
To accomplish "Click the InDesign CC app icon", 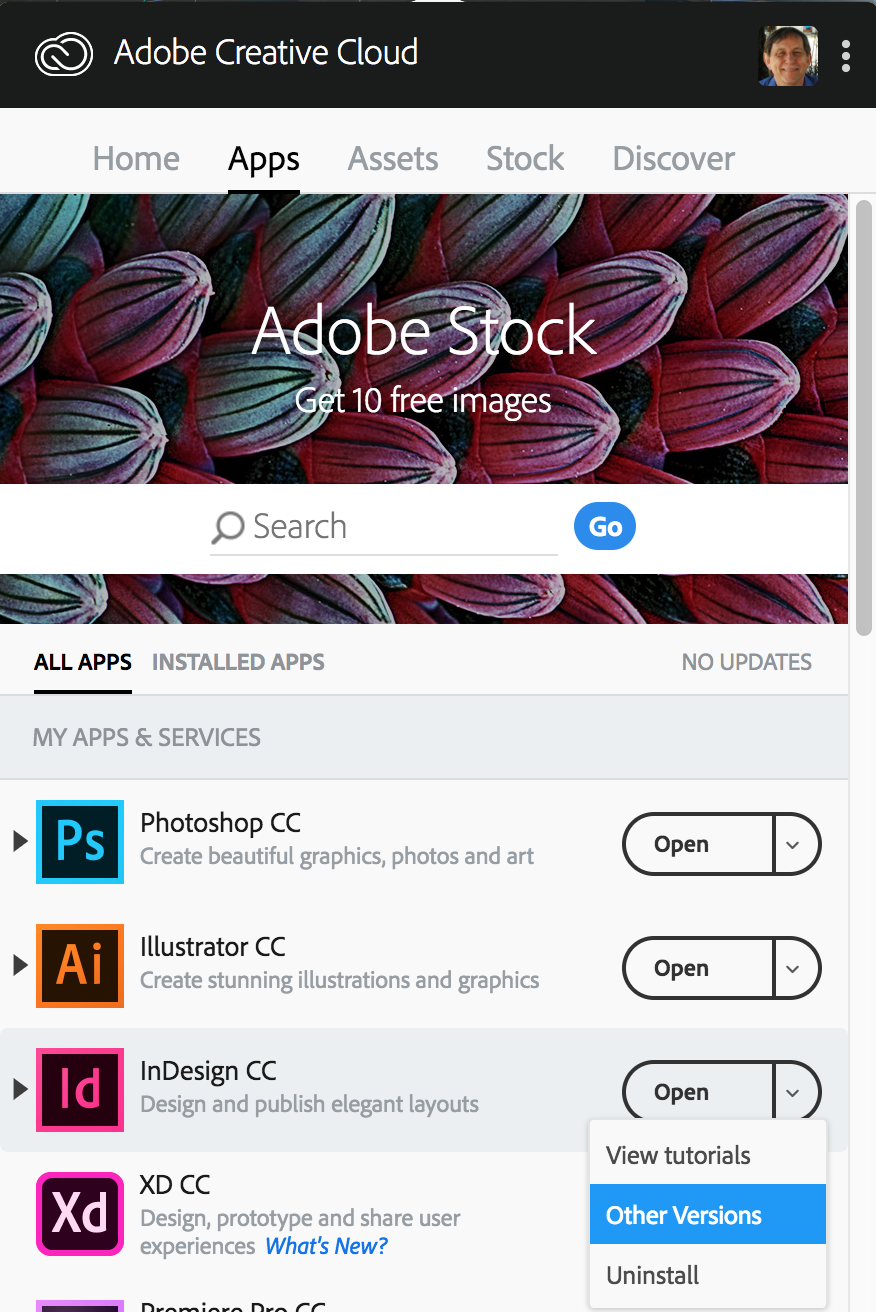I will click(x=80, y=1090).
